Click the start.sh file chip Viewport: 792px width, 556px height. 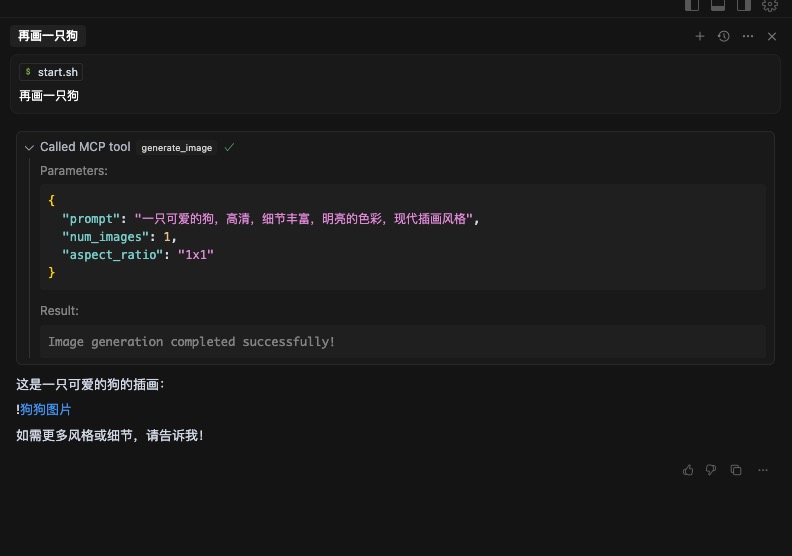pos(50,72)
